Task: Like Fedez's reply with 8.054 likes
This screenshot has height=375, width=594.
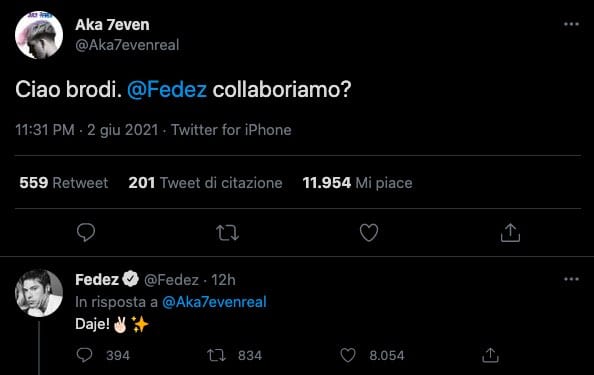Action: pyautogui.click(x=348, y=355)
